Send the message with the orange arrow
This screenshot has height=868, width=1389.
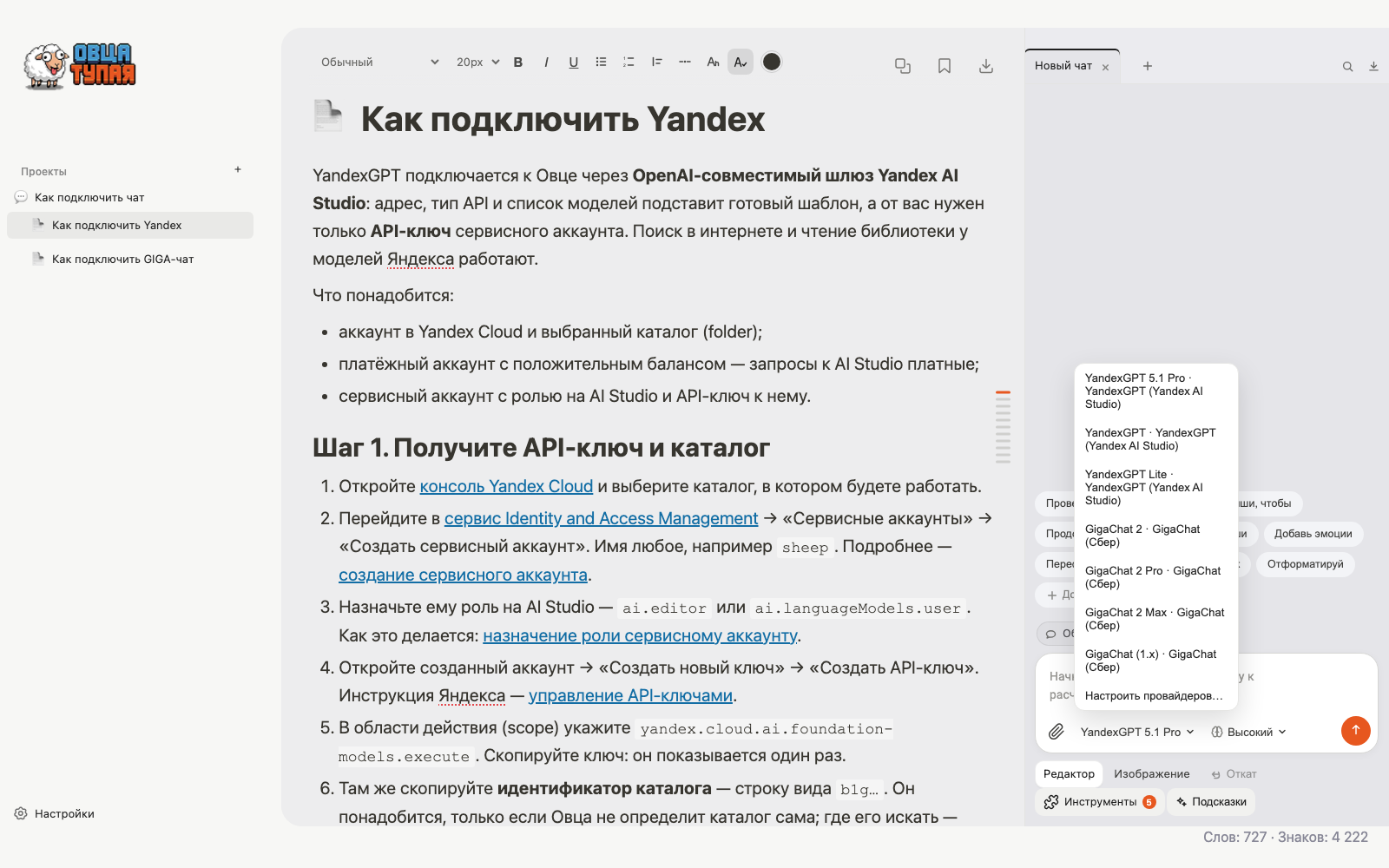[x=1355, y=731]
